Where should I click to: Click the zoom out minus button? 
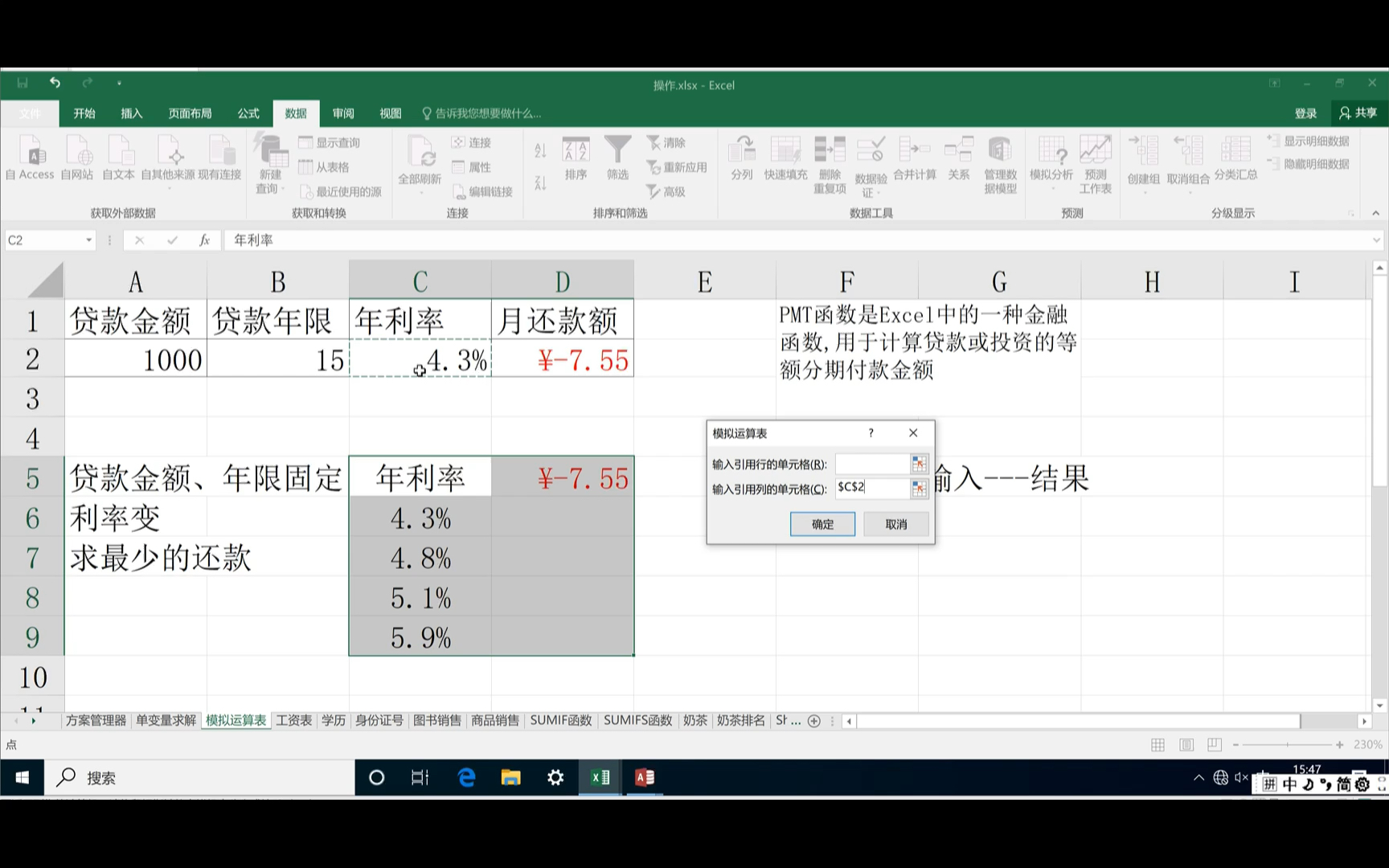[1235, 745]
